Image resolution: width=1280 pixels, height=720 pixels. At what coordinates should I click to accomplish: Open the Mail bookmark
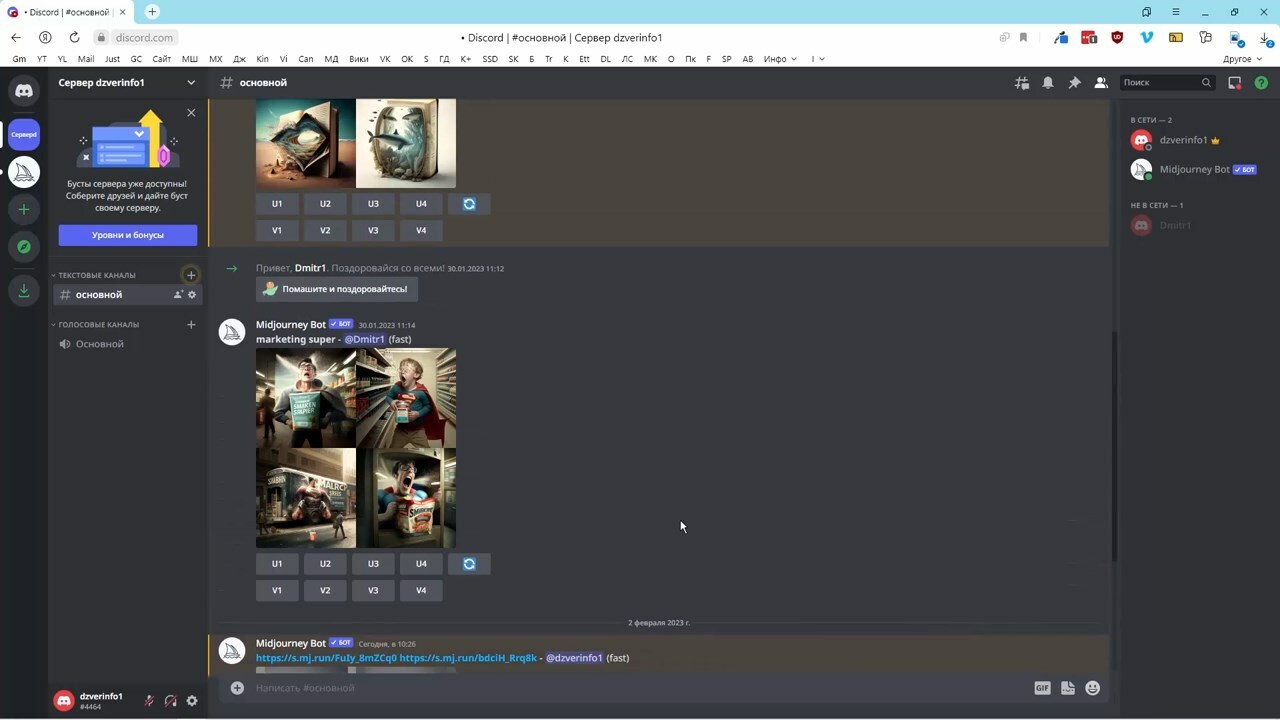click(x=86, y=59)
